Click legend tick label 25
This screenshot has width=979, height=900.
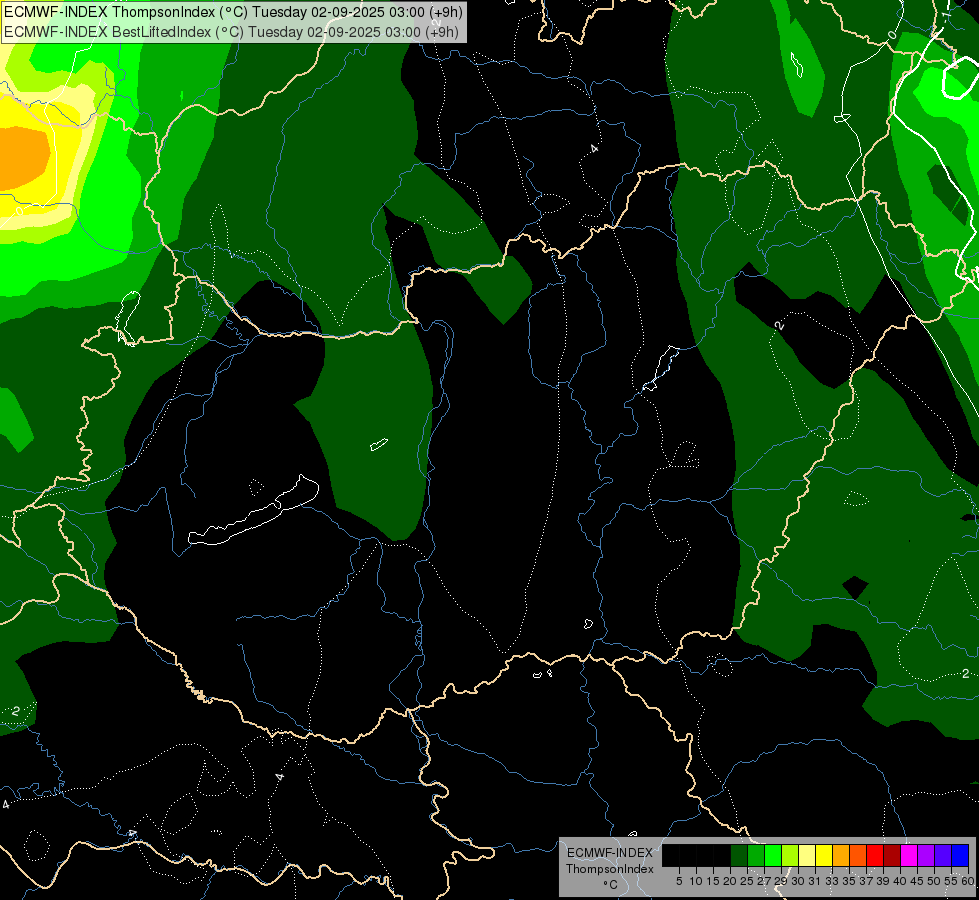747,881
